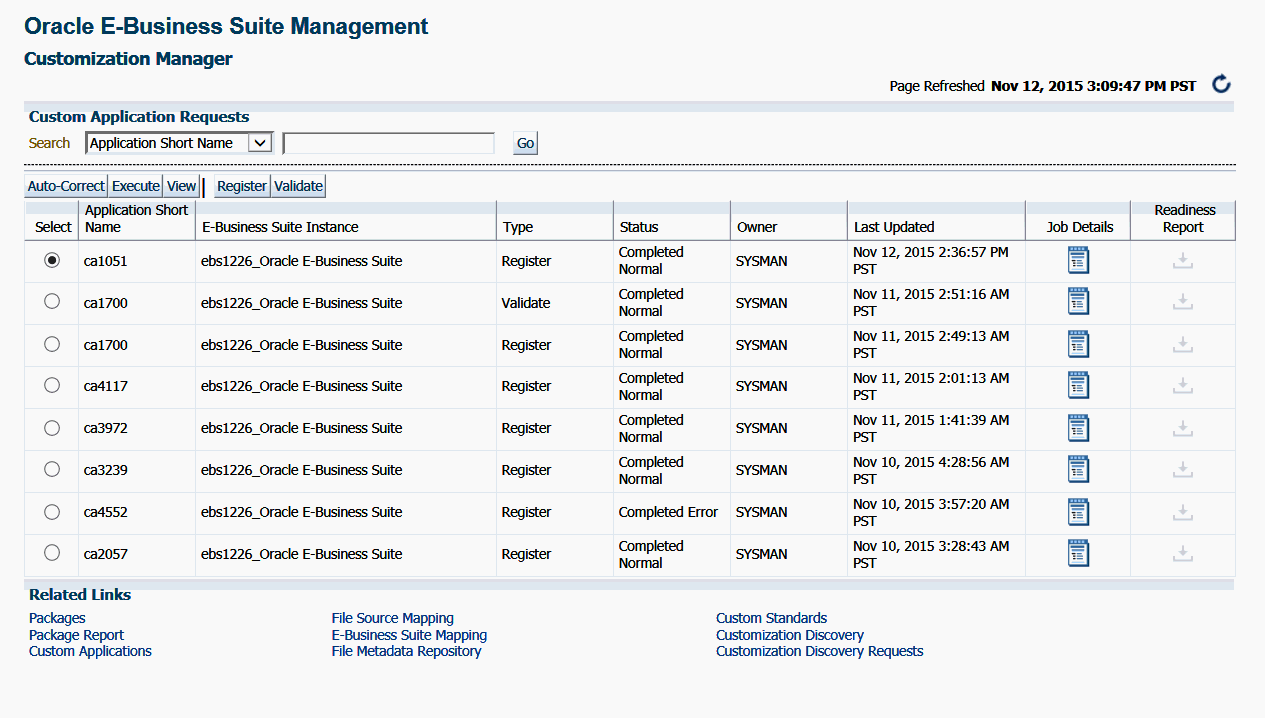The height and width of the screenshot is (718, 1265).
Task: Open the File Source Mapping link
Action: [x=393, y=618]
